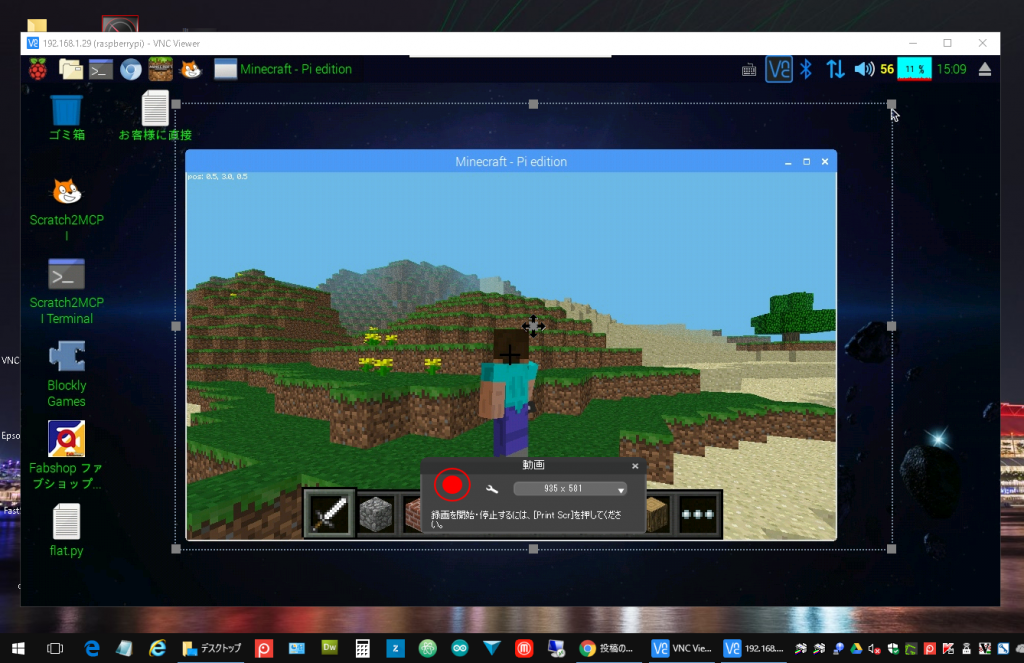Minimize the VNC Viewer window
The width and height of the screenshot is (1024, 663).
[913, 43]
